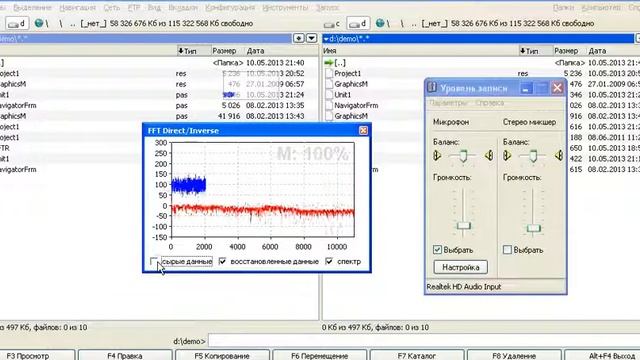Click [_нет_] volume label in left drive bar
The height and width of the screenshot is (360, 640).
click(93, 24)
